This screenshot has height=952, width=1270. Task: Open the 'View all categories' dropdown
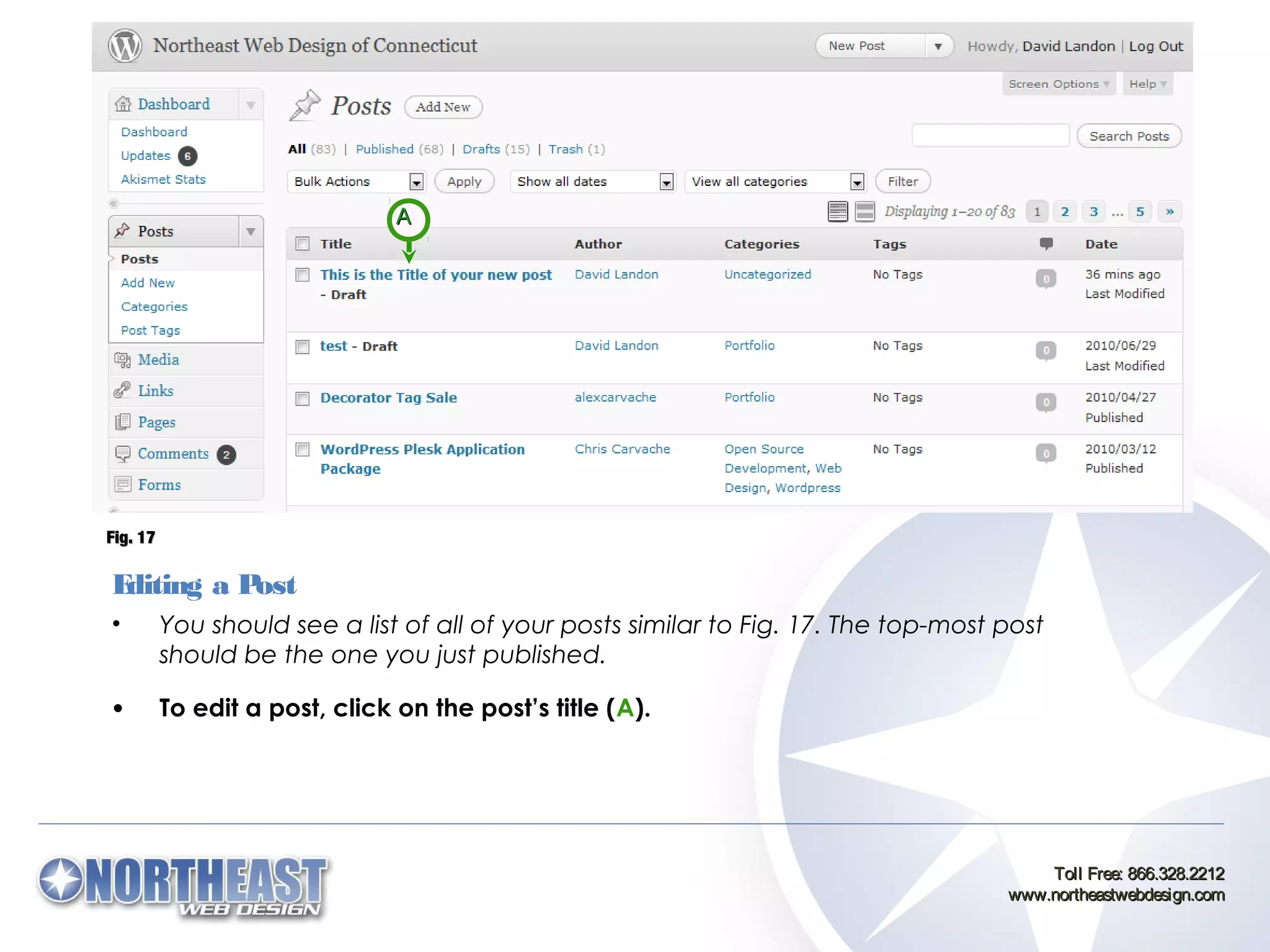[x=775, y=182]
